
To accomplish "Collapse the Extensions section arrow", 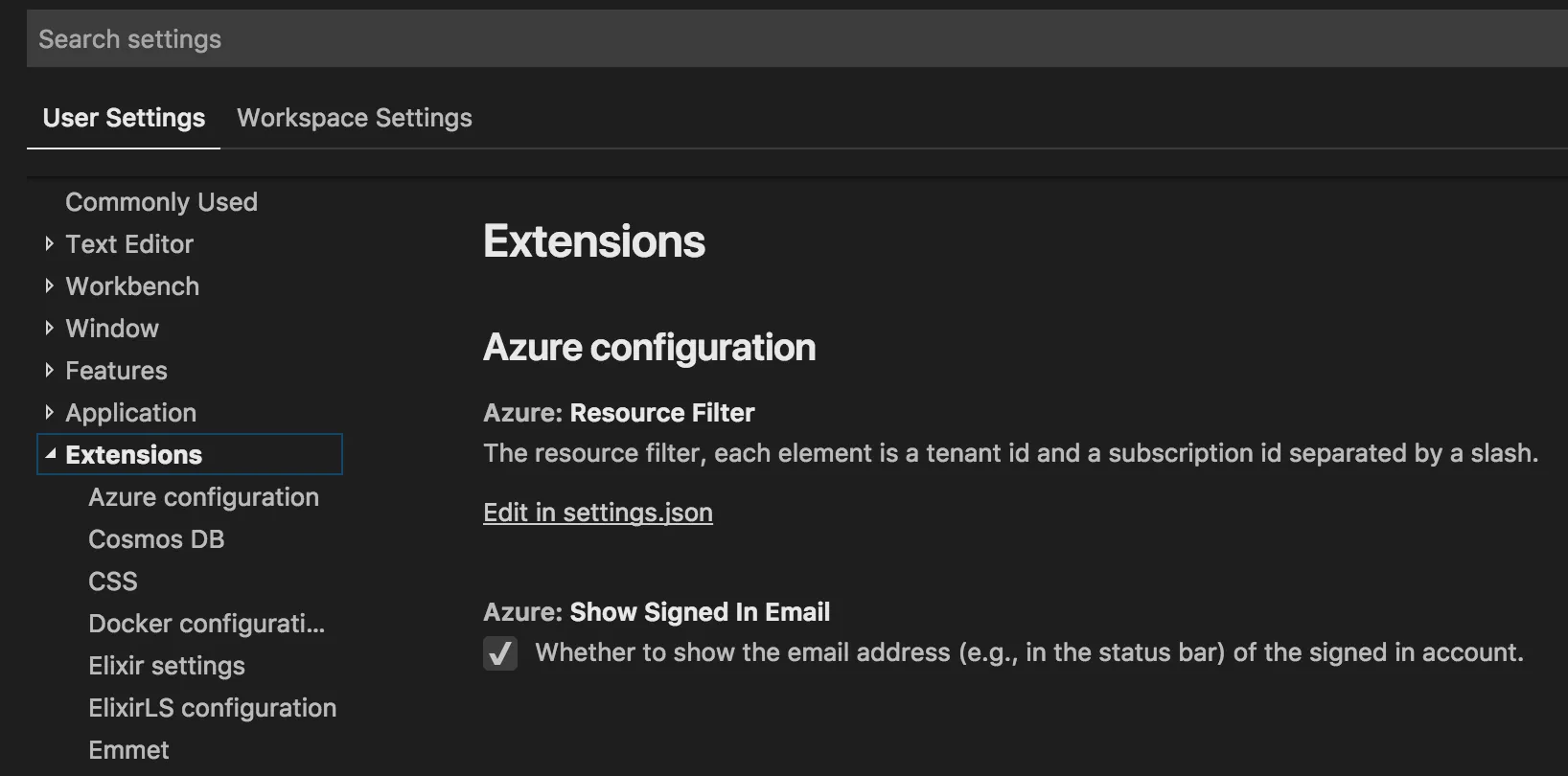I will (50, 454).
